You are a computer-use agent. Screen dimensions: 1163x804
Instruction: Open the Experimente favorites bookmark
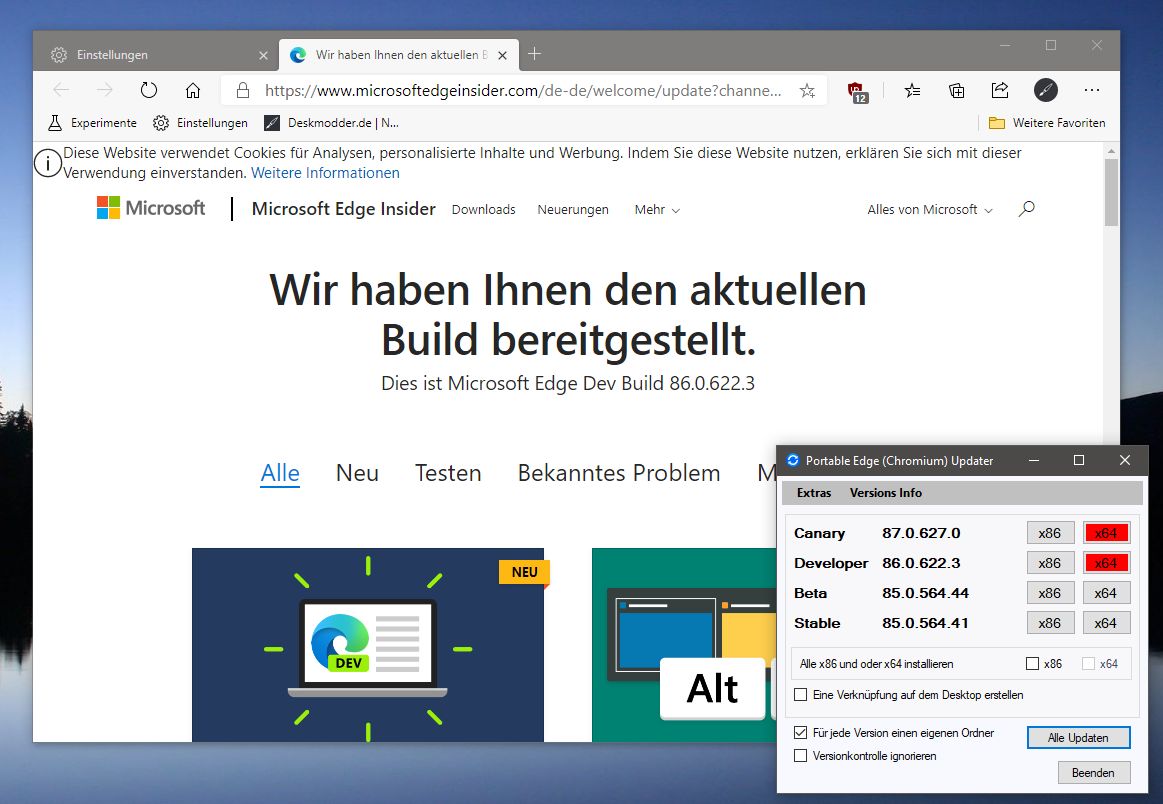coord(93,123)
